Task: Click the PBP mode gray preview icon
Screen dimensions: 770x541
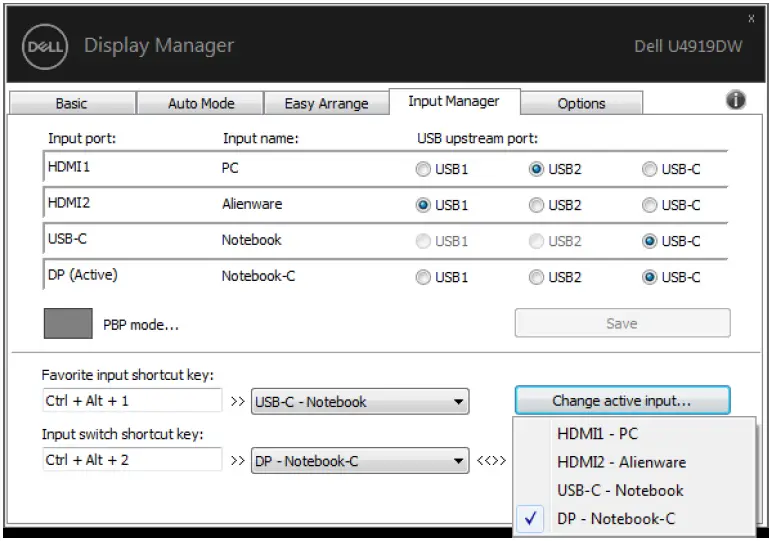Action: [x=68, y=324]
